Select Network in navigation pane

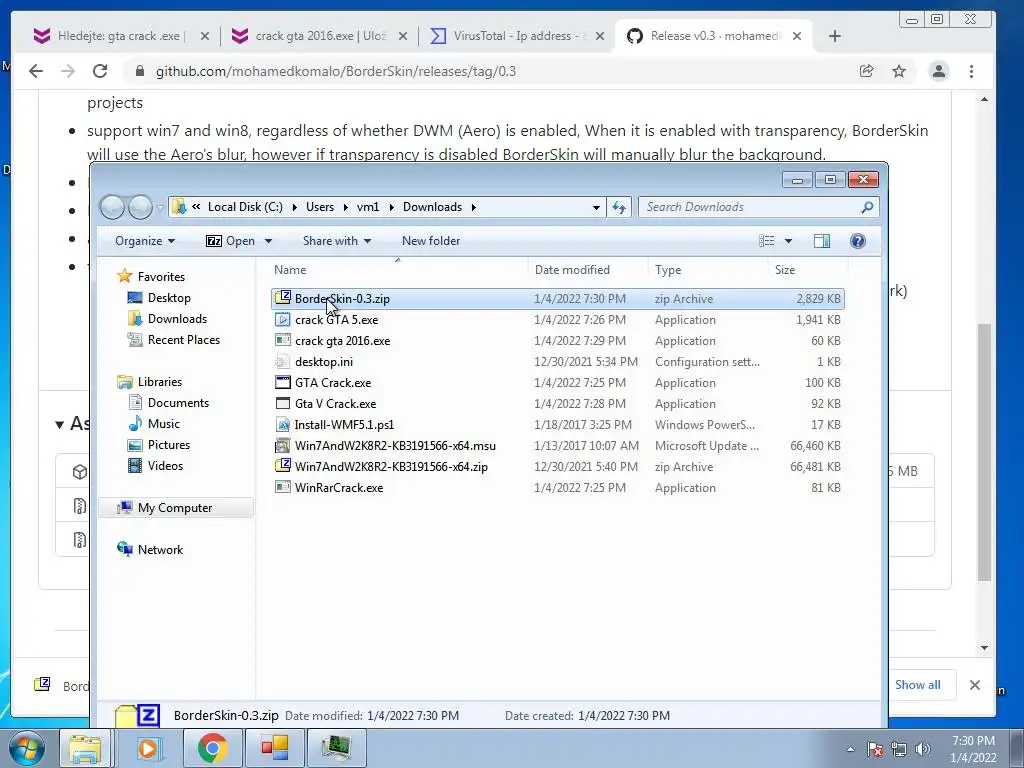tap(160, 549)
